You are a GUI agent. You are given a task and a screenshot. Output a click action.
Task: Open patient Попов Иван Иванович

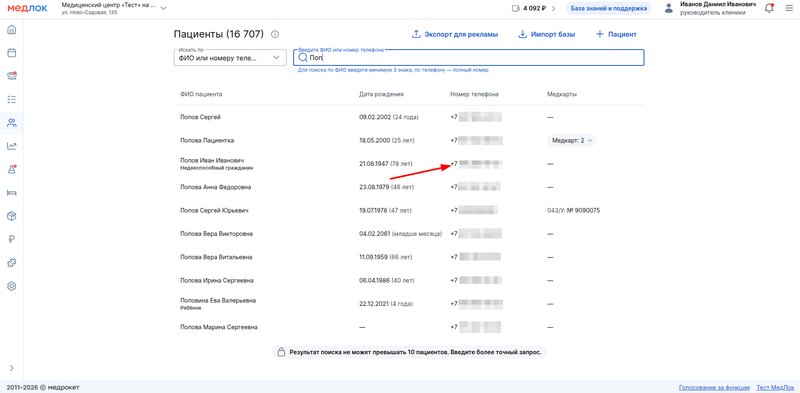click(x=212, y=160)
